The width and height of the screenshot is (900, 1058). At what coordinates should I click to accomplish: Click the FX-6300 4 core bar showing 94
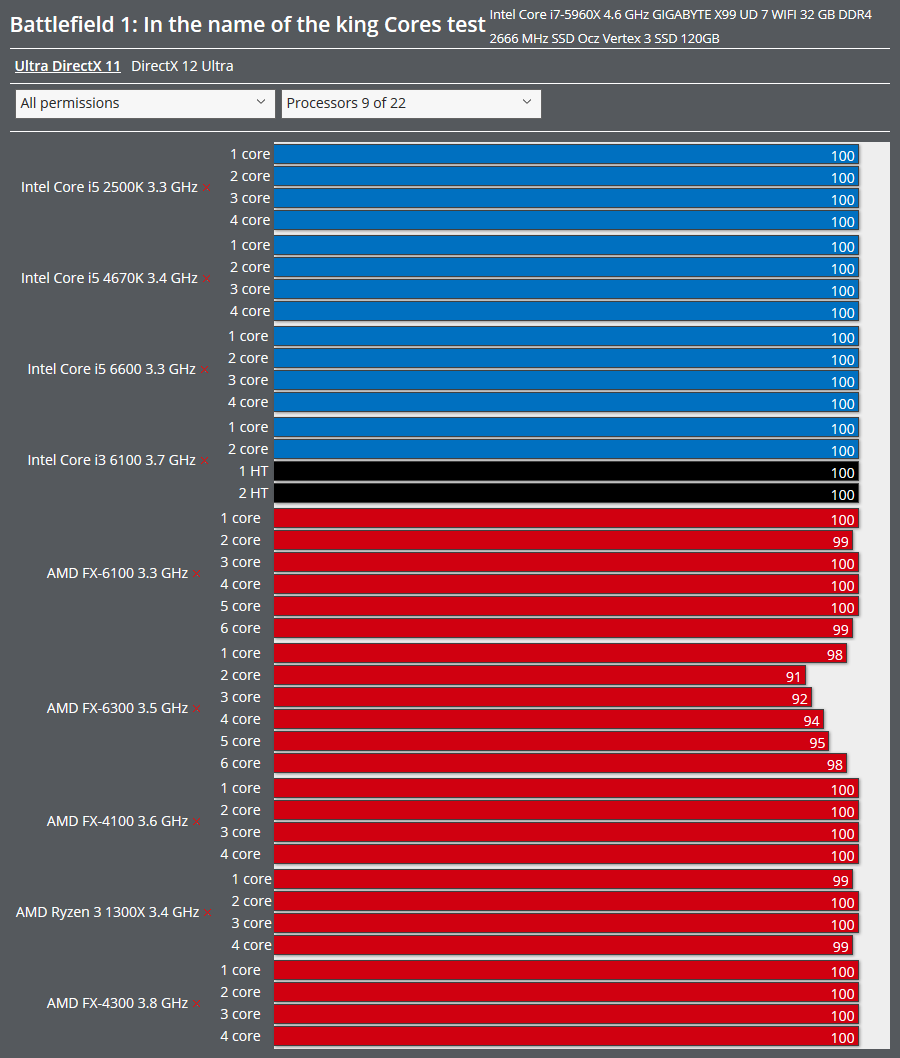549,719
